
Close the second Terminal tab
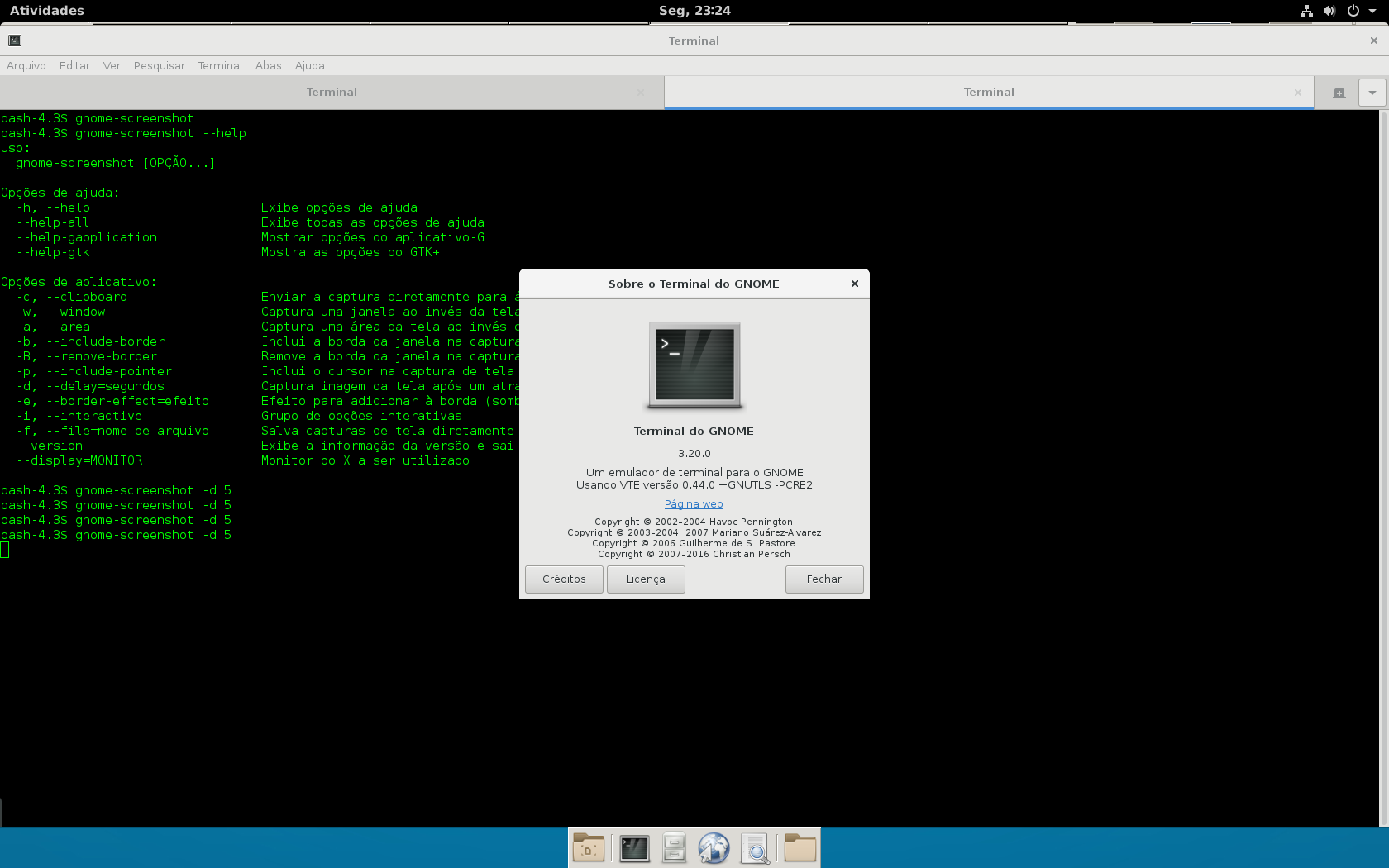click(1298, 93)
